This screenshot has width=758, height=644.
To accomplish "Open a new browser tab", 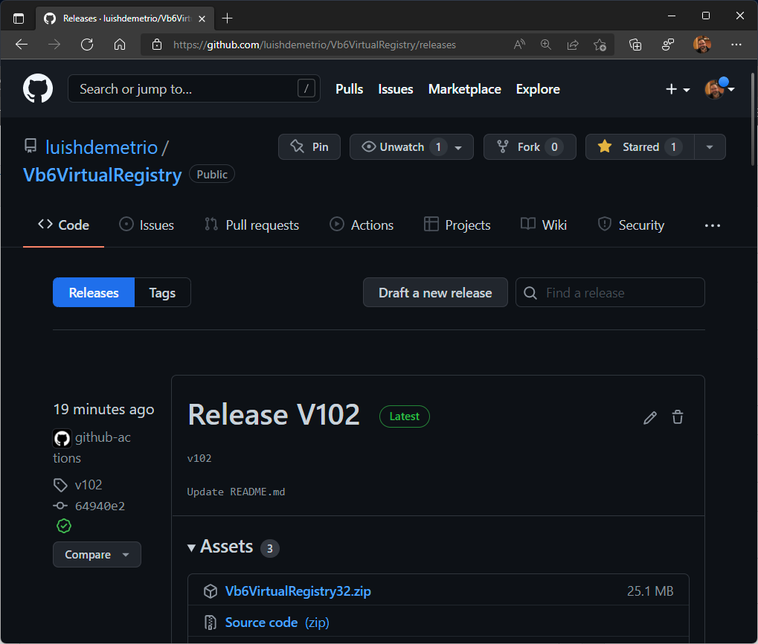I will (x=227, y=18).
